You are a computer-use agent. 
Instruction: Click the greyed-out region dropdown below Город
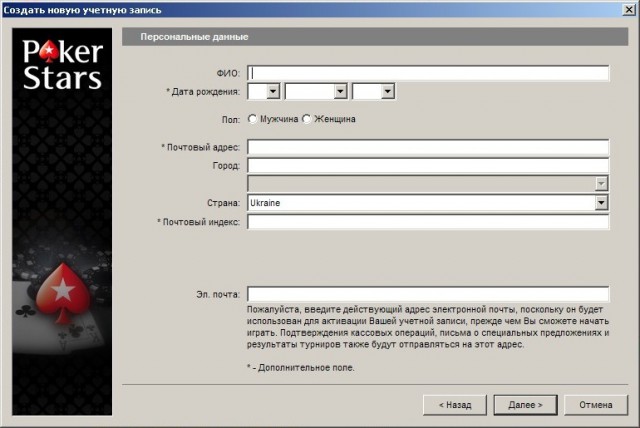428,183
